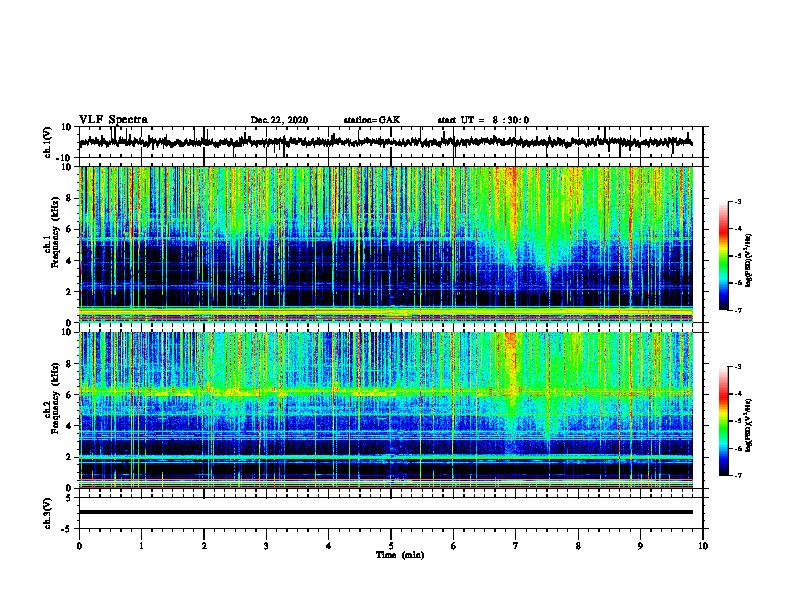Click the lower color scale bar for ch.2
792x612 pixels.
pyautogui.click(x=723, y=421)
